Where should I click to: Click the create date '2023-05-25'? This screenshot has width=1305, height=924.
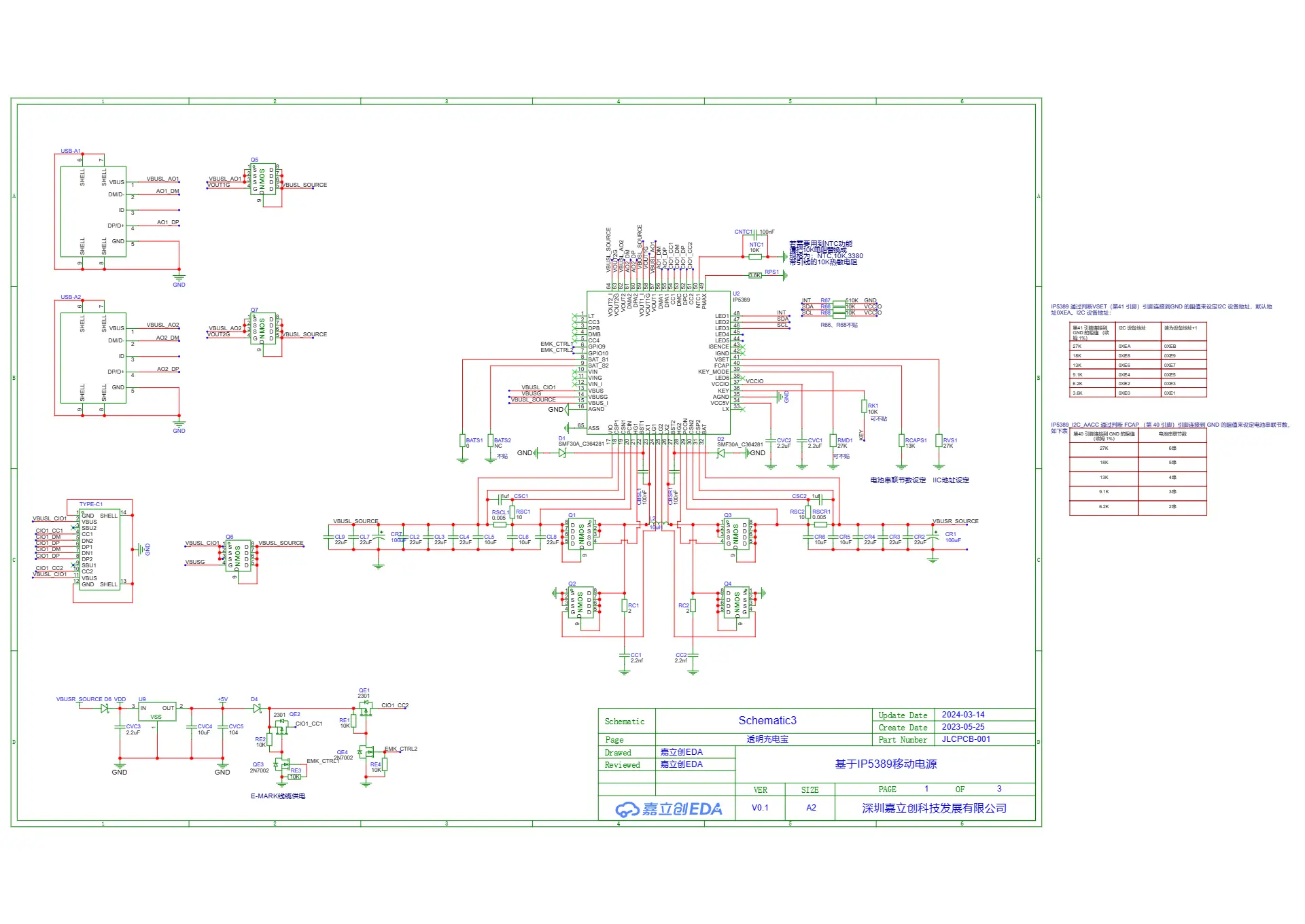tap(963, 727)
